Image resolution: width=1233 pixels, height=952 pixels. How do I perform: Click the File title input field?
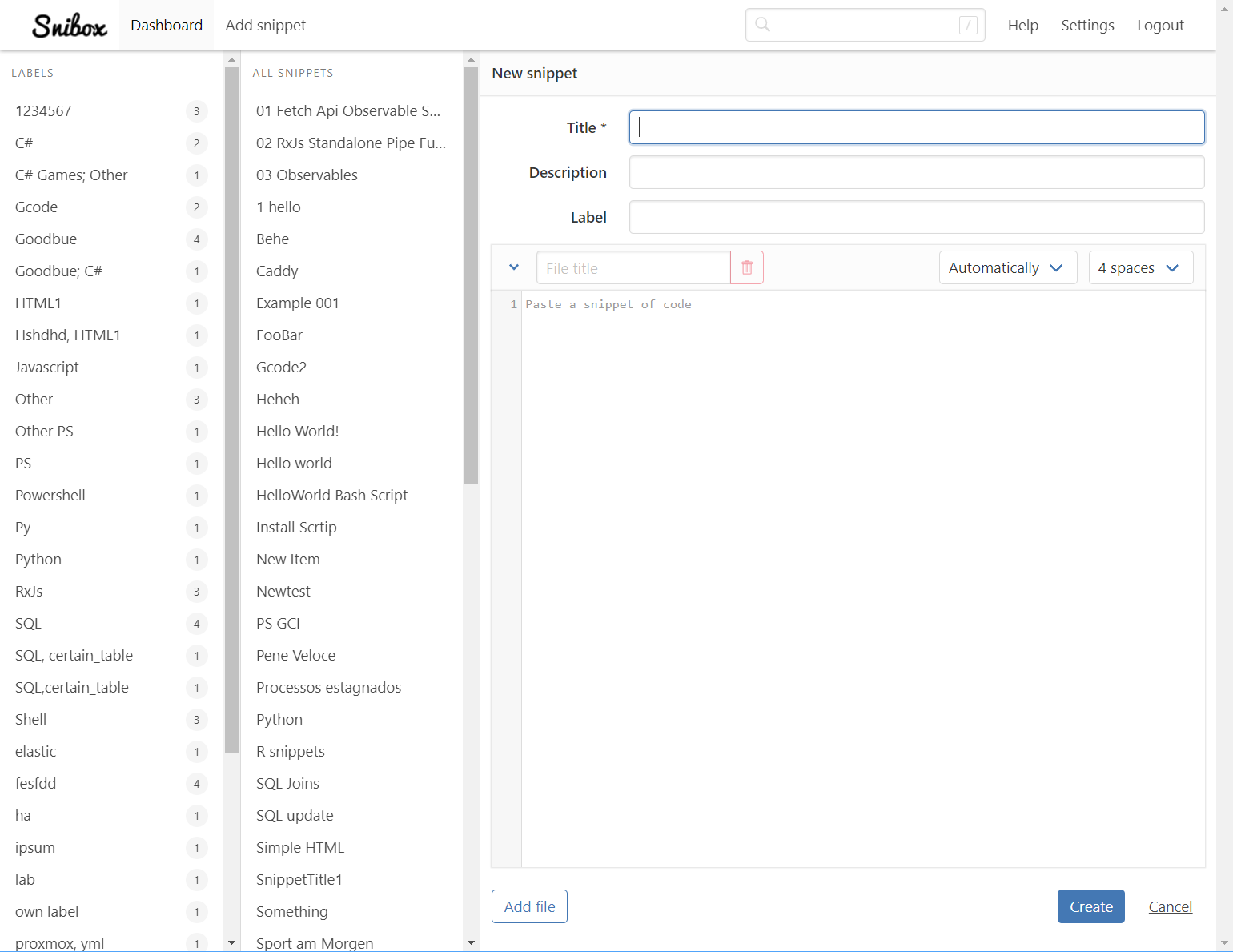[633, 267]
